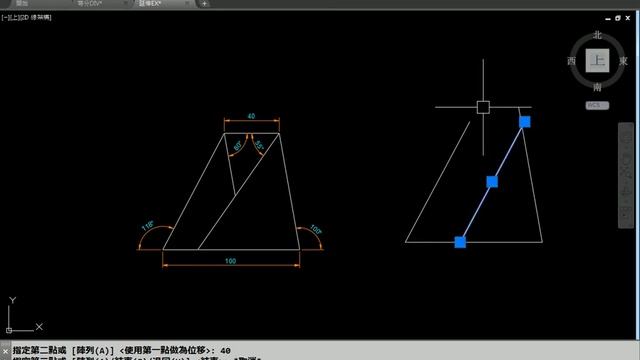Image resolution: width=640 pixels, height=360 pixels.
Task: Click the 100 dimension text below the trapezoid
Action: tap(231, 261)
